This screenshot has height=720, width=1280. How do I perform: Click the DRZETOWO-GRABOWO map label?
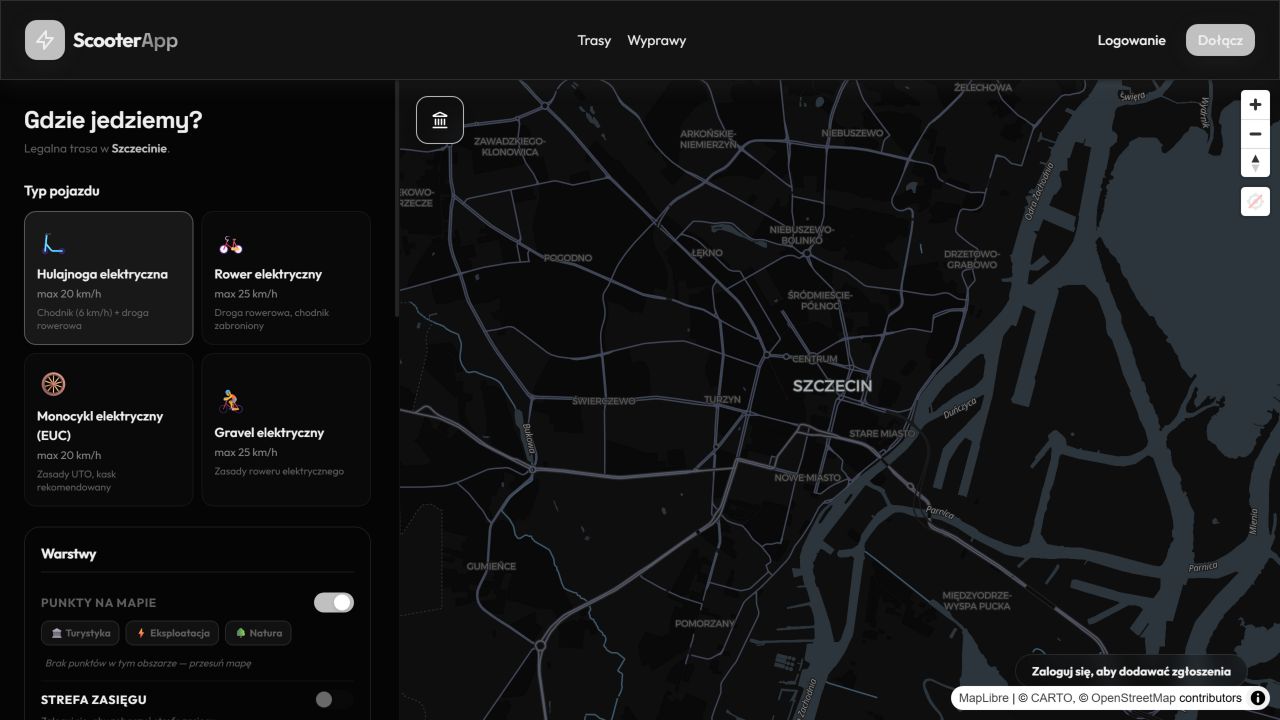(x=972, y=260)
